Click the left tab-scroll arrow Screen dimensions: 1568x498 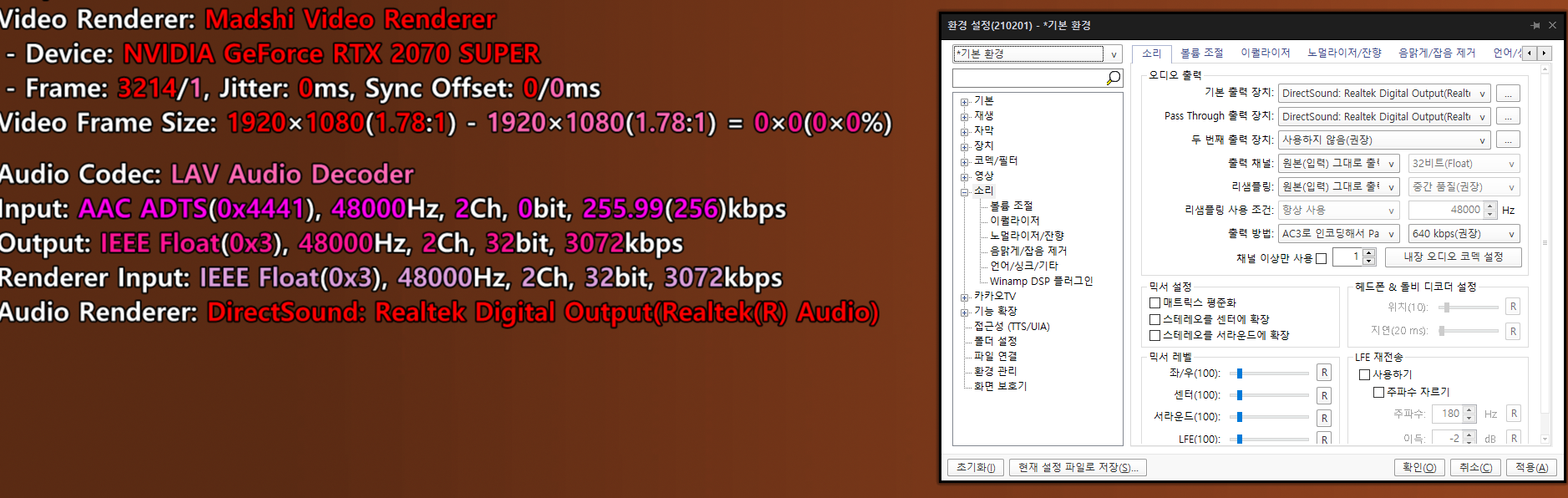pyautogui.click(x=1530, y=53)
